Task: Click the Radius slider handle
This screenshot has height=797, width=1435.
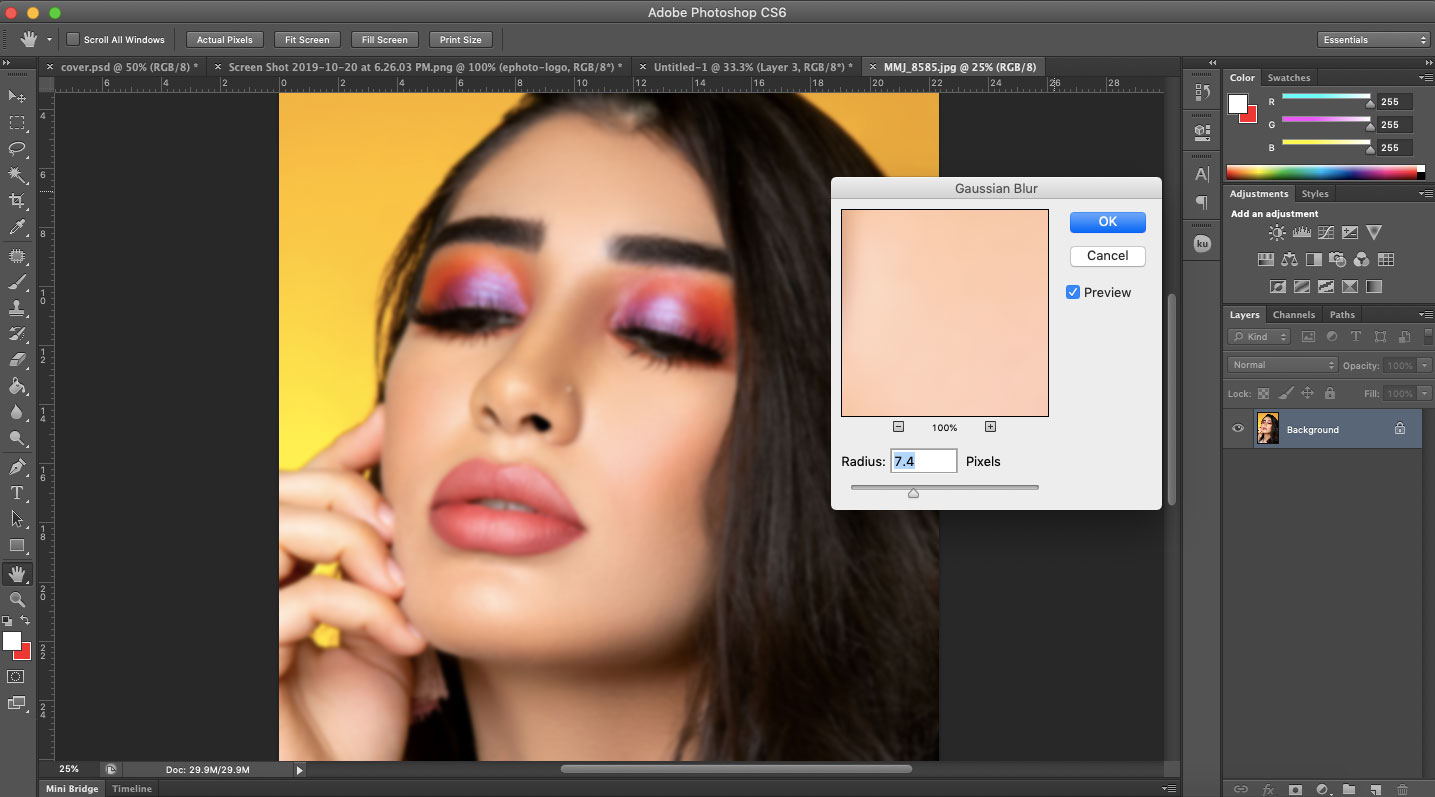Action: [913, 492]
